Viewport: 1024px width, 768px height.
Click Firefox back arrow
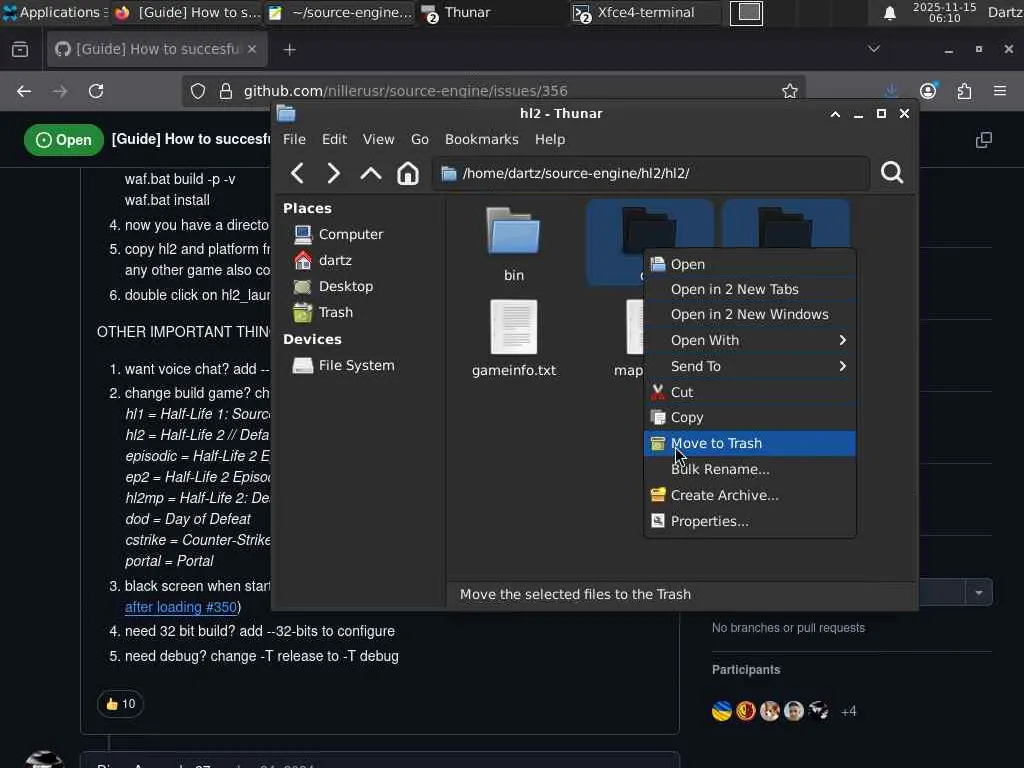coord(24,91)
